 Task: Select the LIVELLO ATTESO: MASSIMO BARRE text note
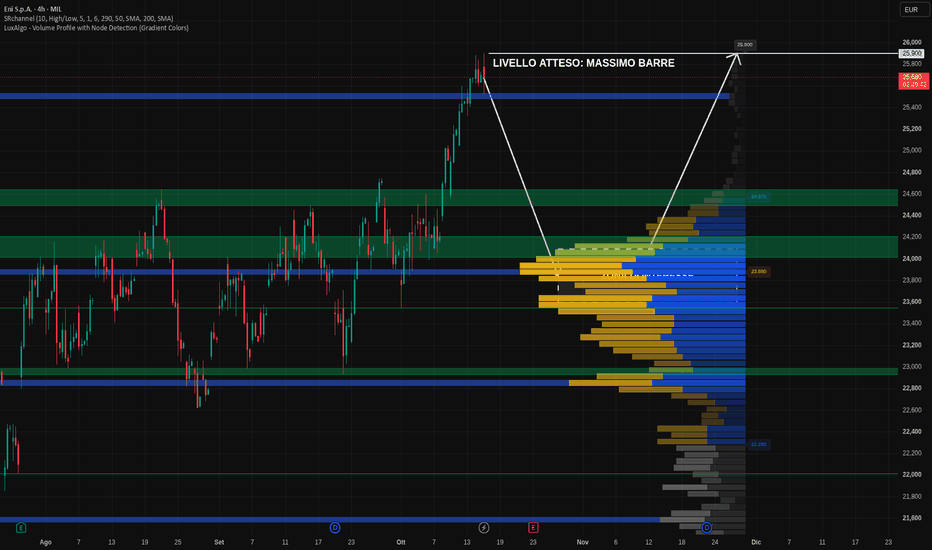pyautogui.click(x=584, y=63)
